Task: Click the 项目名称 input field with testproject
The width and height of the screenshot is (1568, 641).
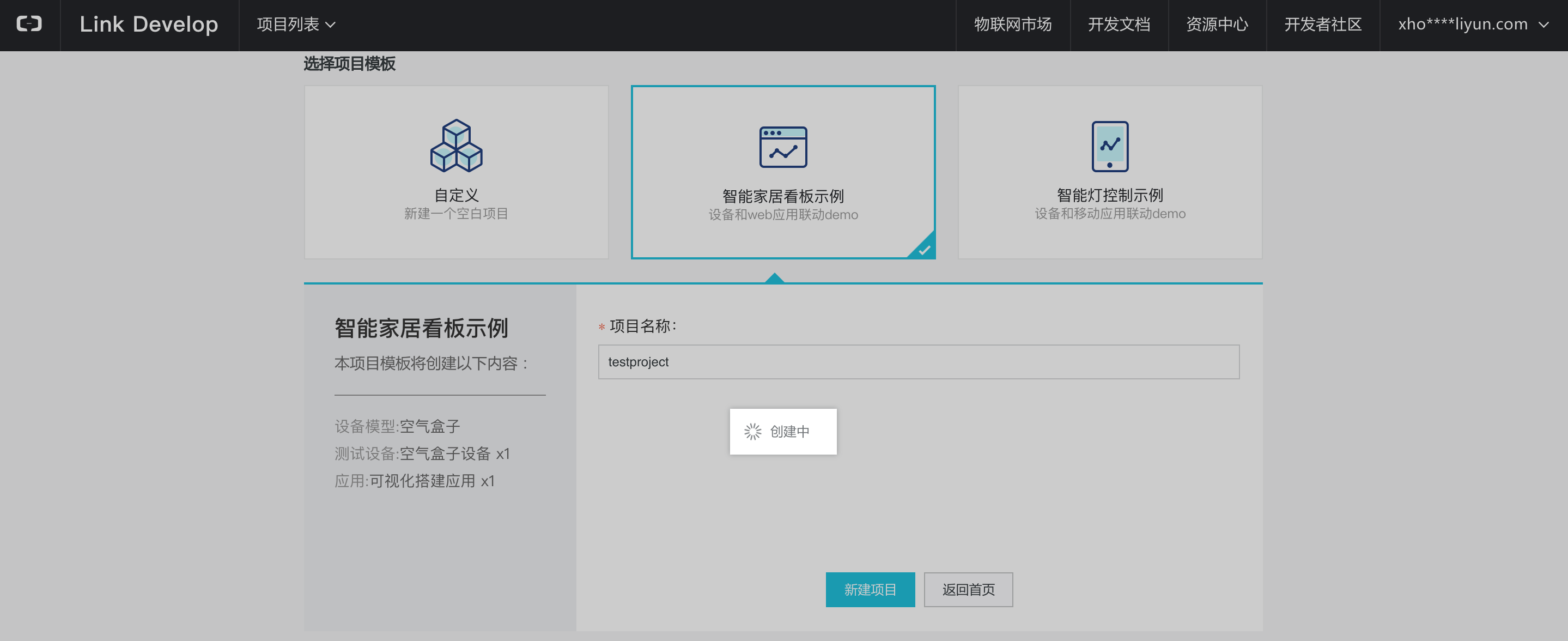Action: point(918,361)
